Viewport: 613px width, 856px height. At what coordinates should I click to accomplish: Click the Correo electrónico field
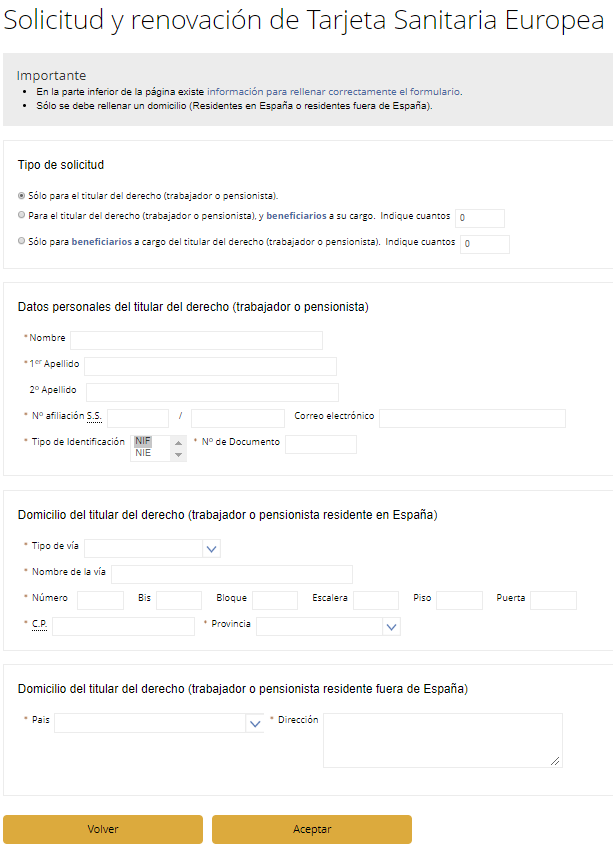click(472, 418)
